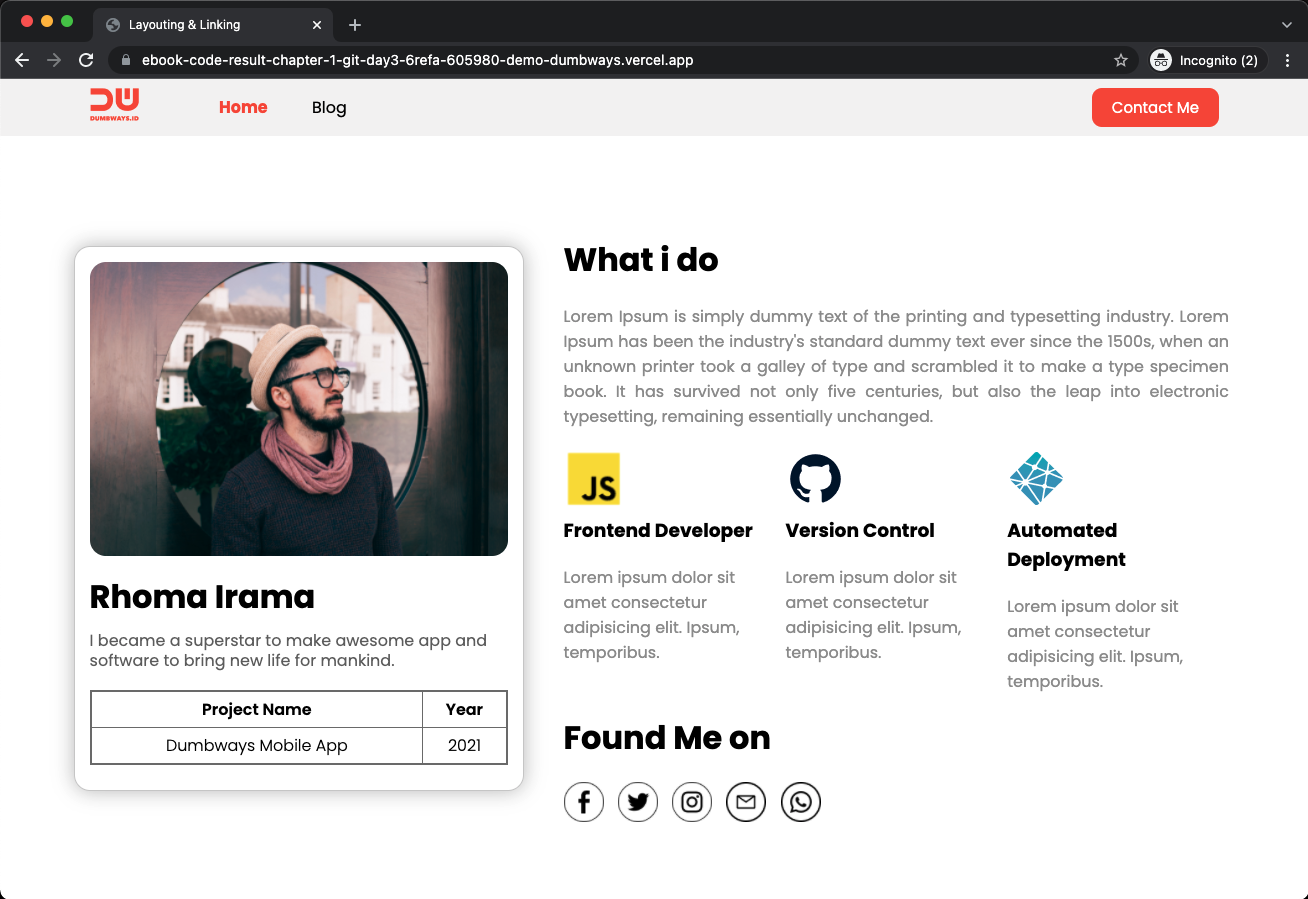Click the superstar bio paragraph
The height and width of the screenshot is (899, 1308).
tap(288, 650)
